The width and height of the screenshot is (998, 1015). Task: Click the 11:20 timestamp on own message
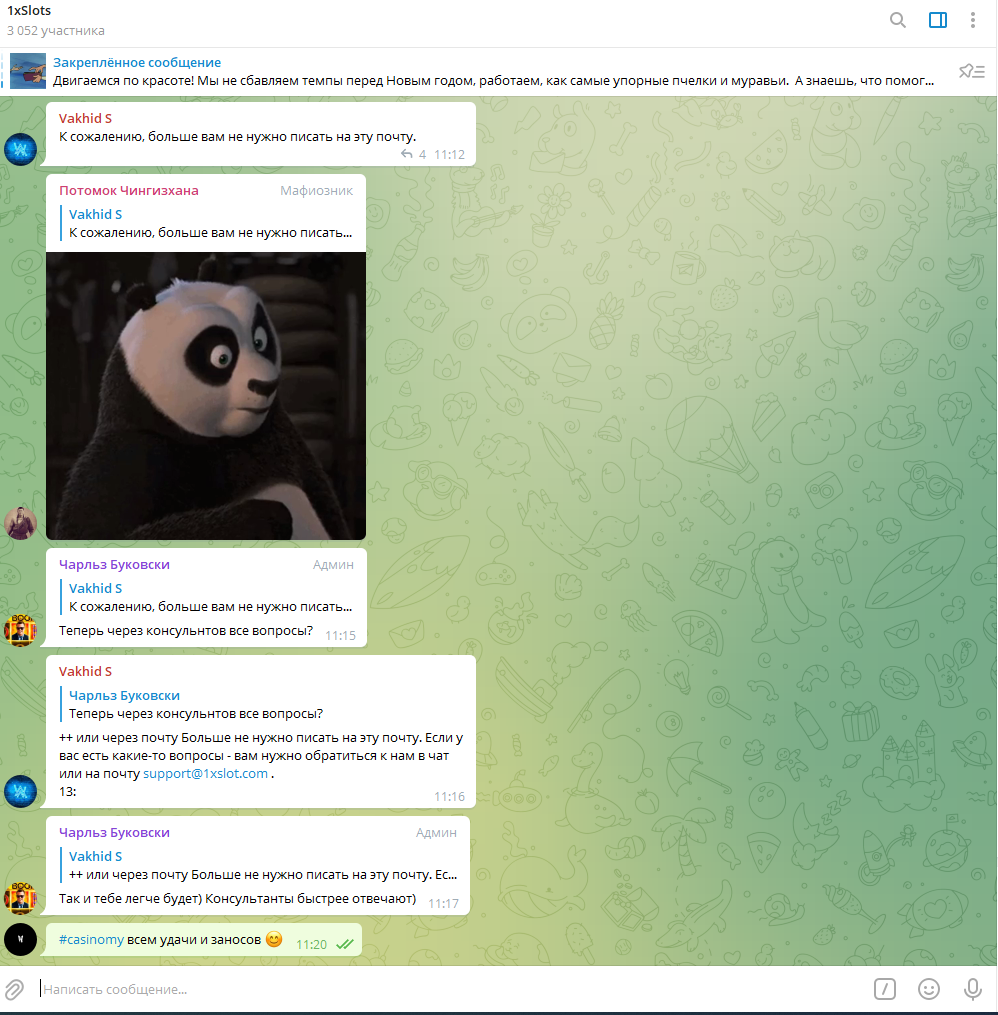pyautogui.click(x=311, y=944)
